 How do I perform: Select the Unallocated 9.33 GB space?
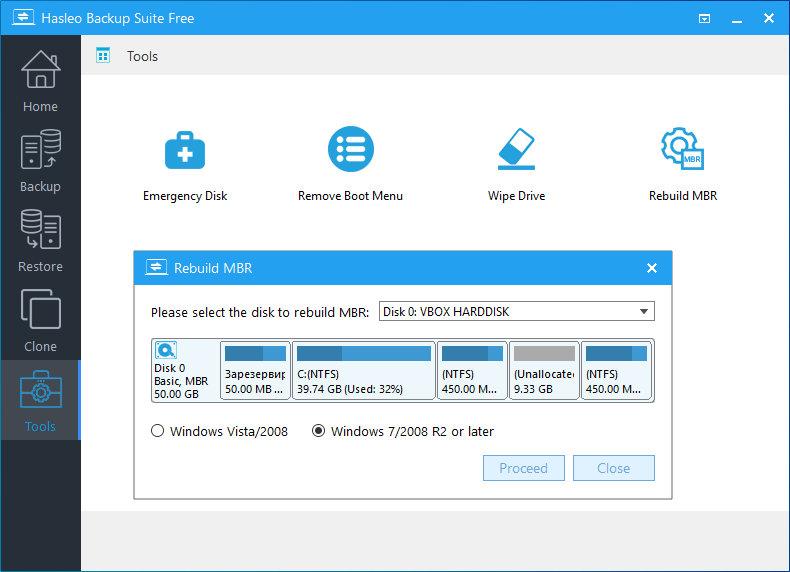pyautogui.click(x=544, y=370)
